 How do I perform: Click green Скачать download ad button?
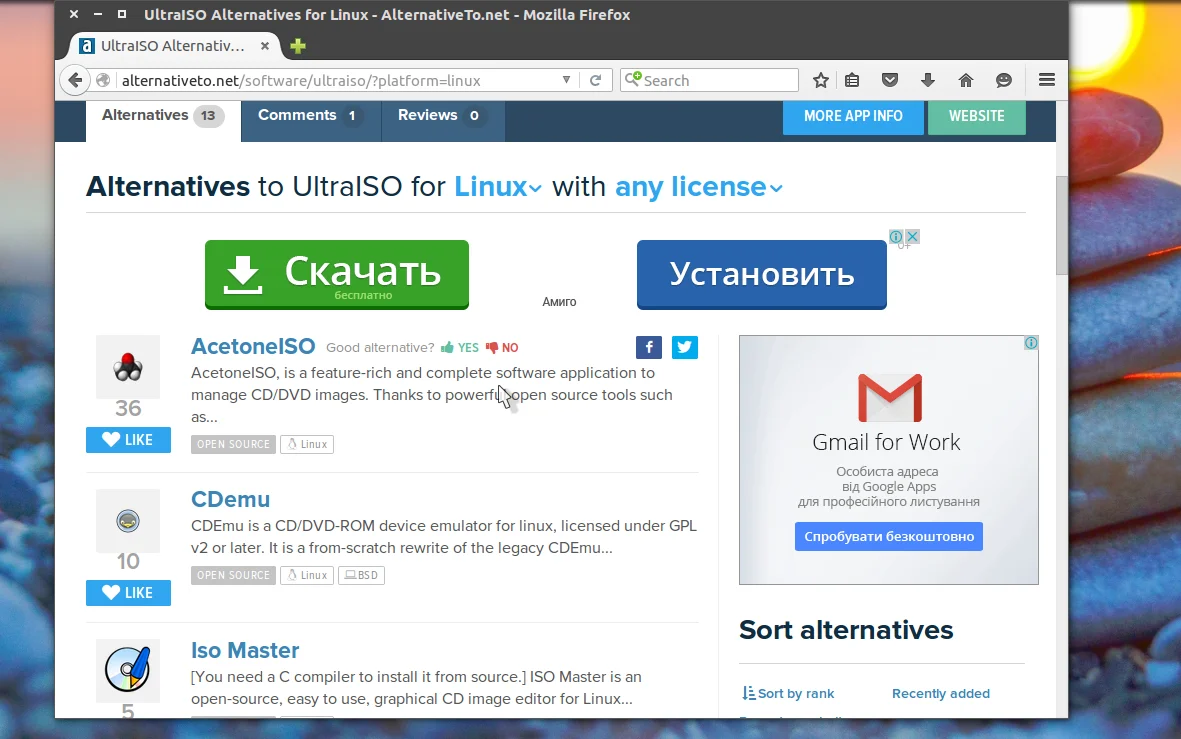pos(337,274)
